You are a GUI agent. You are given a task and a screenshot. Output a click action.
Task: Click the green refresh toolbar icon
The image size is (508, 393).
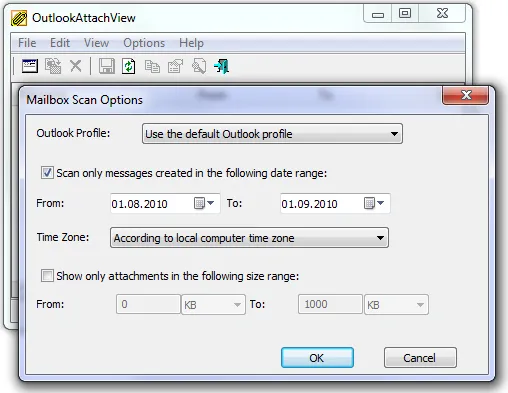[129, 66]
